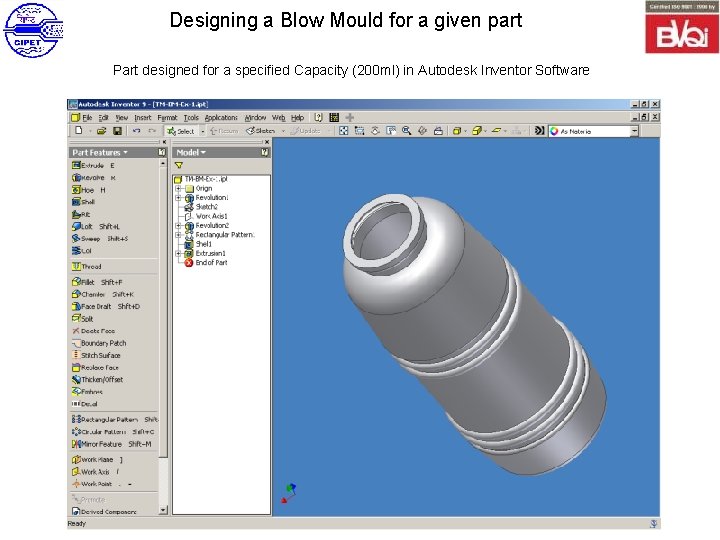The height and width of the screenshot is (540, 720).
Task: Click the New document toolbar icon
Action: click(x=79, y=131)
